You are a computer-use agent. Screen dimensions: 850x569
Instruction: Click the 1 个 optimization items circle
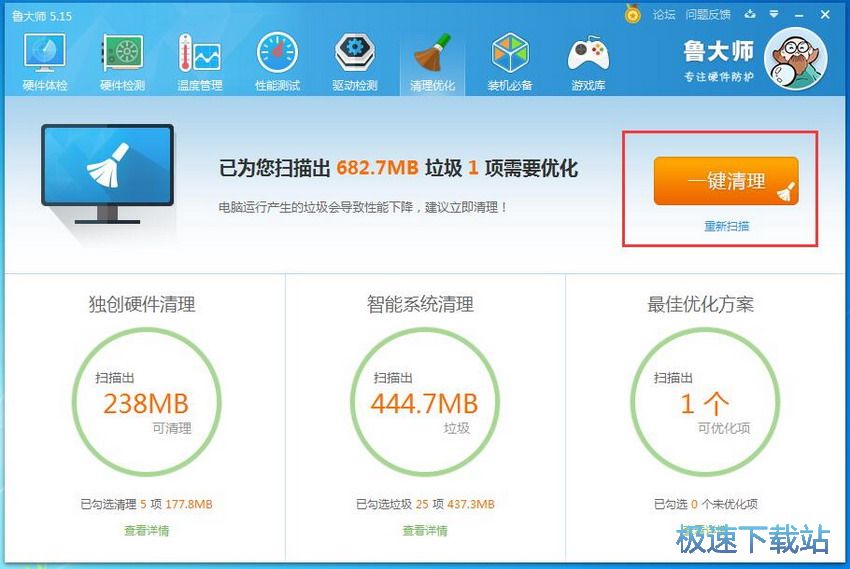click(x=705, y=402)
